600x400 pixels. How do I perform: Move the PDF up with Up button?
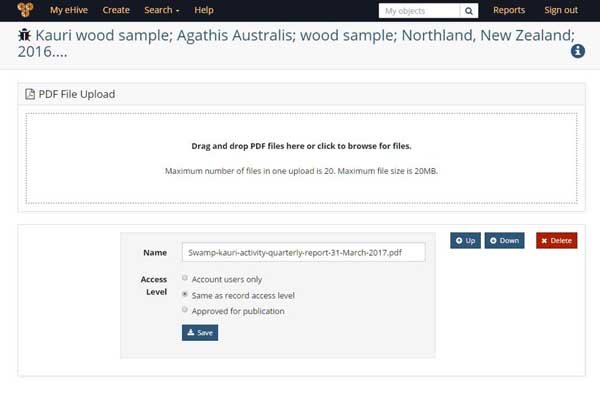[x=465, y=240]
